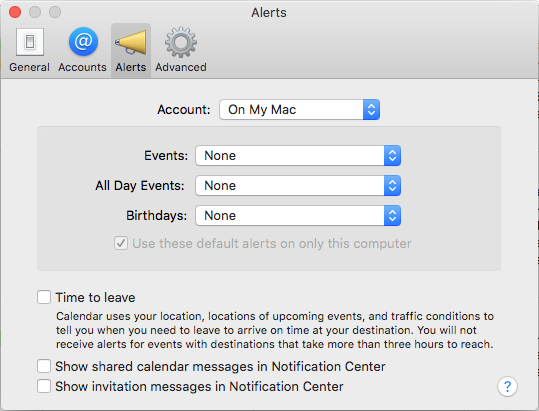Image resolution: width=539 pixels, height=411 pixels.
Task: Open the General preferences pane
Action: pyautogui.click(x=30, y=50)
